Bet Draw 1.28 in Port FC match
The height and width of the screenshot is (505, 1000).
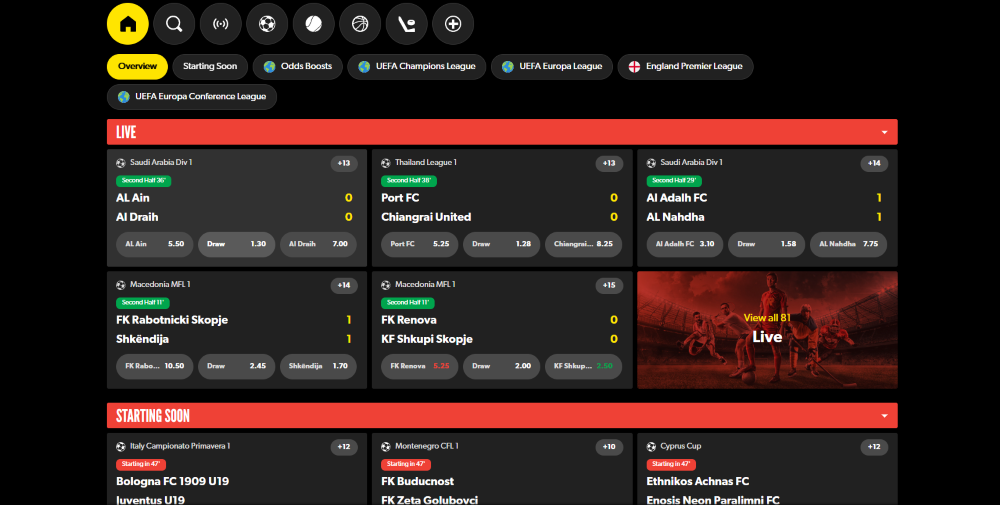coord(501,244)
